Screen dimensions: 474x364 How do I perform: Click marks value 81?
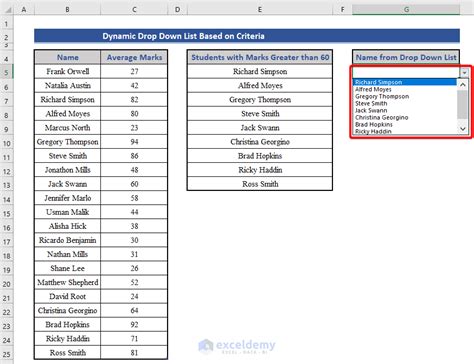coord(134,353)
